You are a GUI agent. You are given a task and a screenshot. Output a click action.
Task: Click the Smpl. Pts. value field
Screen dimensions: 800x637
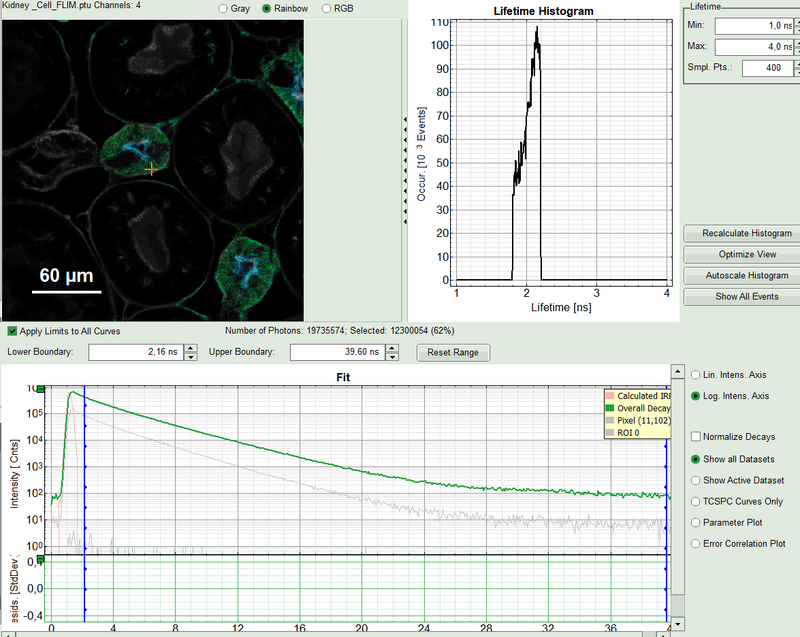point(752,68)
